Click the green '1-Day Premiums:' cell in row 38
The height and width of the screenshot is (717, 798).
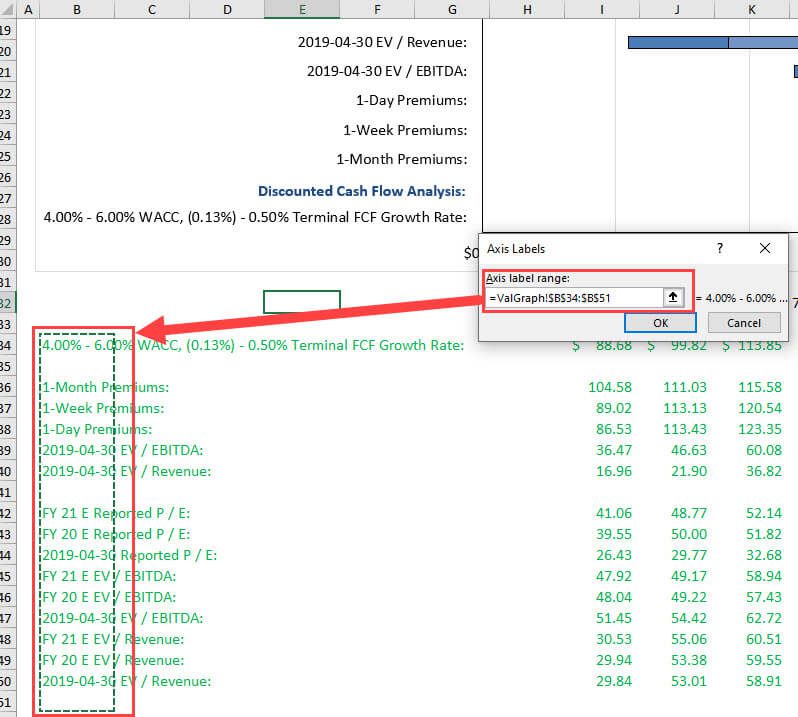(97, 429)
